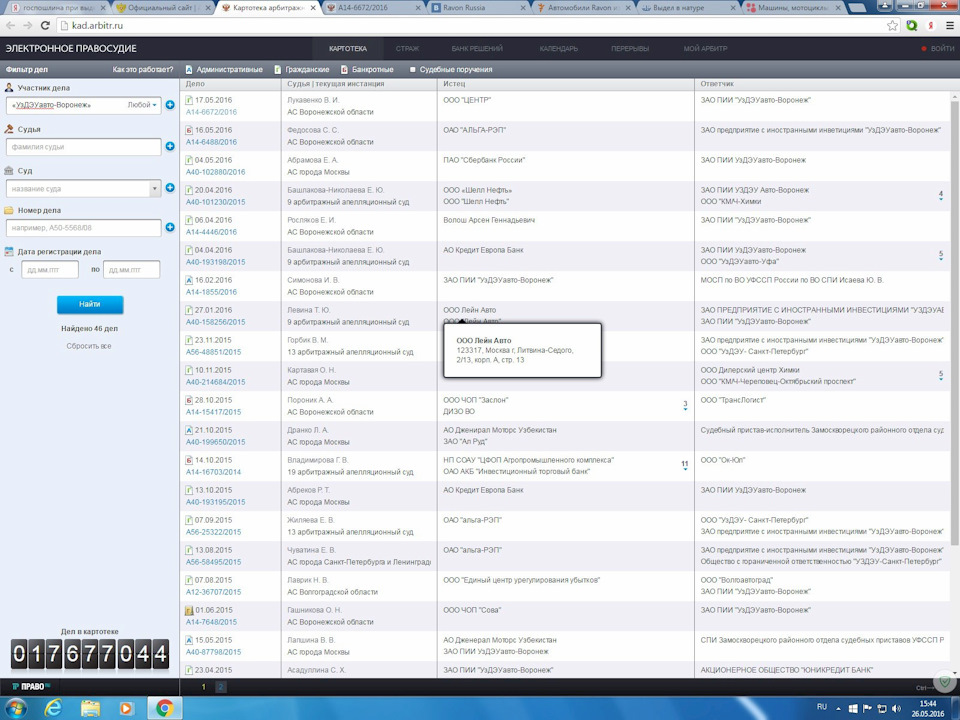Image resolution: width=960 pixels, height=720 pixels.
Task: Open the Chrome menu (three lines)
Action: (950, 26)
